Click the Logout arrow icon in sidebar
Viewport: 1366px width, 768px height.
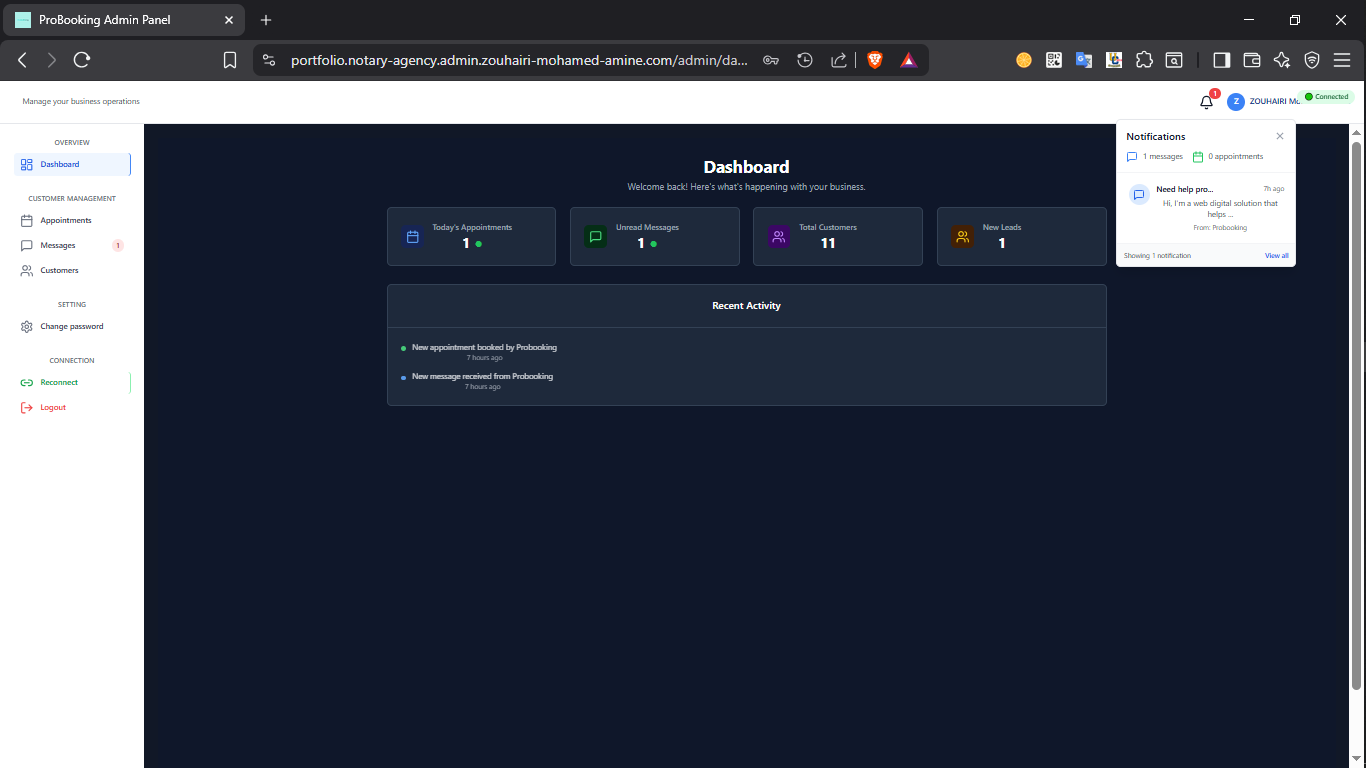click(x=25, y=407)
